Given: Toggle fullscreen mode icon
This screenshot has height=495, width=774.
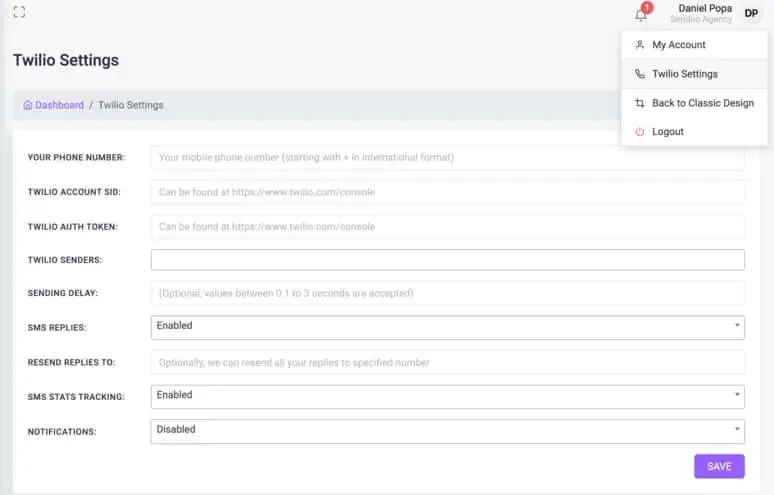Looking at the screenshot, I should [x=19, y=12].
